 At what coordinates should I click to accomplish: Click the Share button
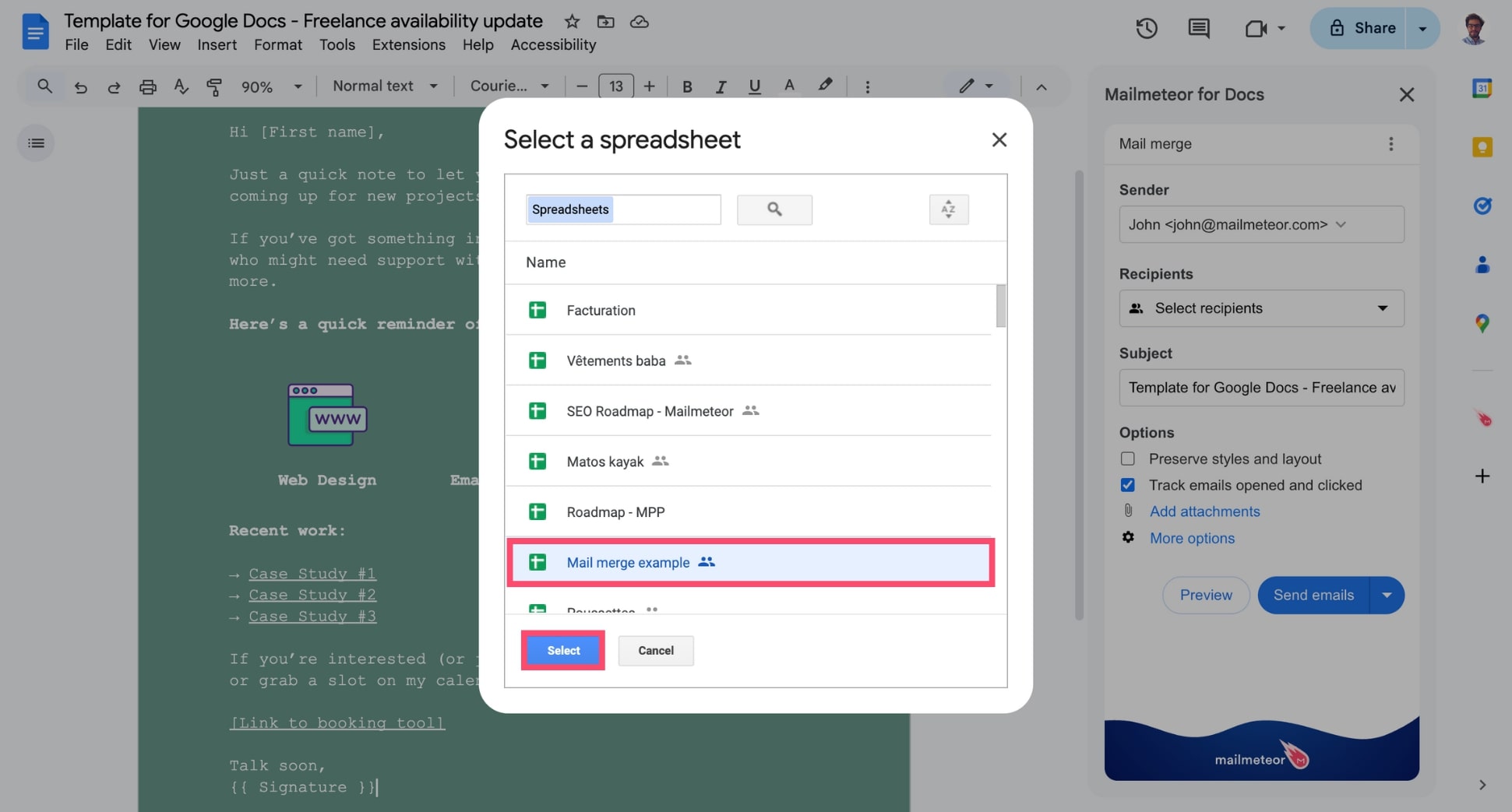point(1359,29)
